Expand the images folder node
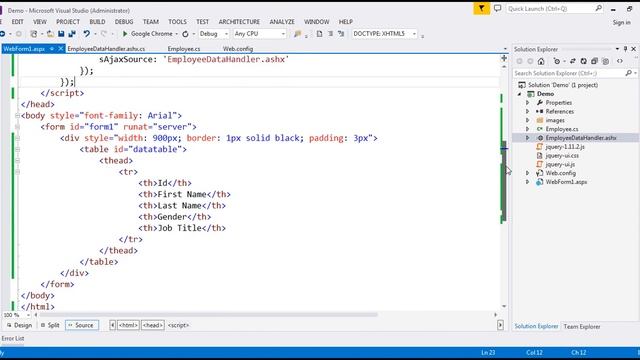The height and width of the screenshot is (360, 640). click(x=527, y=120)
